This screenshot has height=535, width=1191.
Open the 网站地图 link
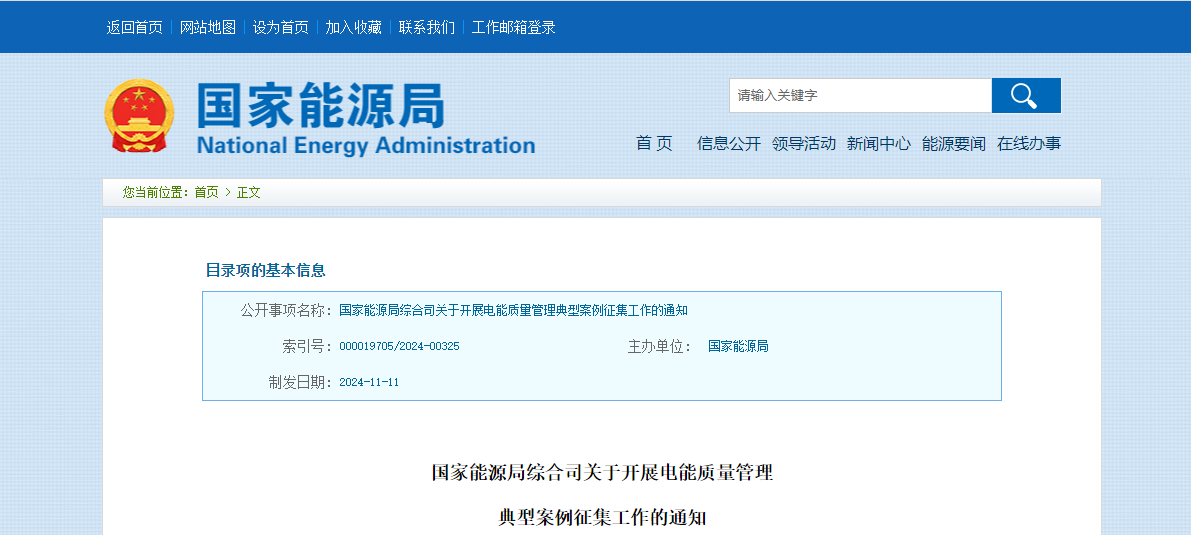[x=208, y=27]
